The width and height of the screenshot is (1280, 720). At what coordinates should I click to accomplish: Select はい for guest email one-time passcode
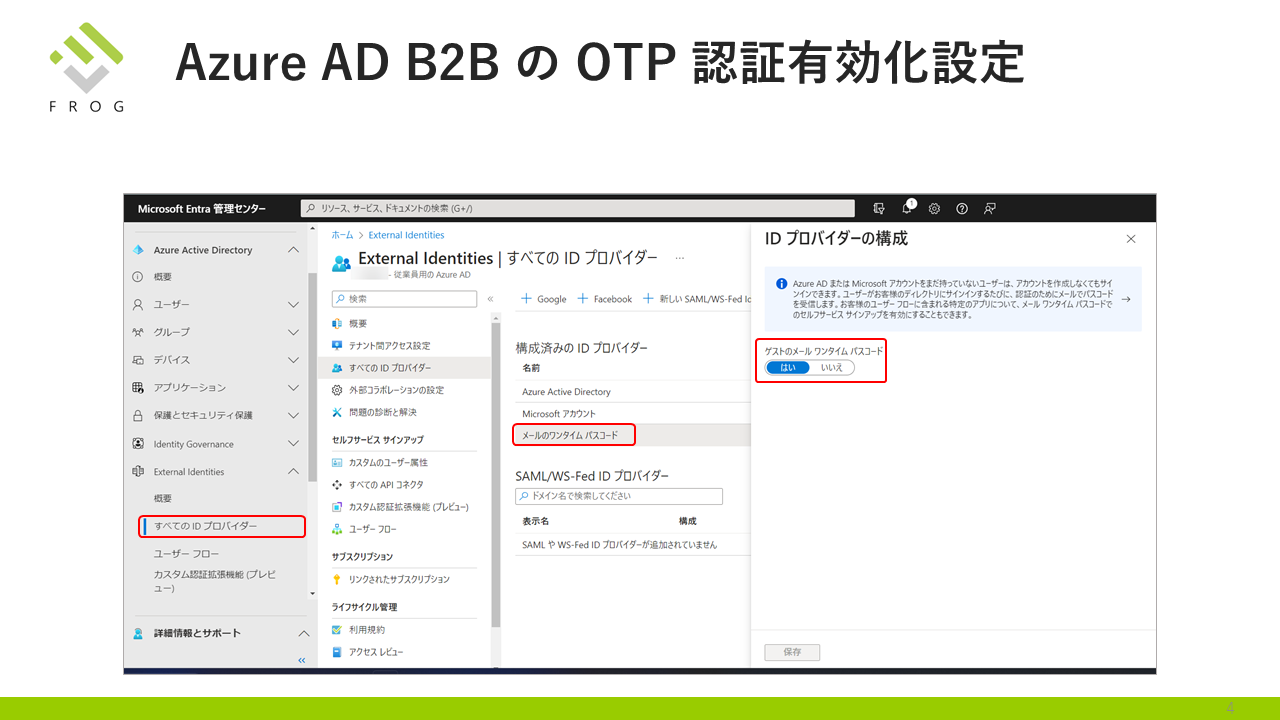click(x=788, y=368)
